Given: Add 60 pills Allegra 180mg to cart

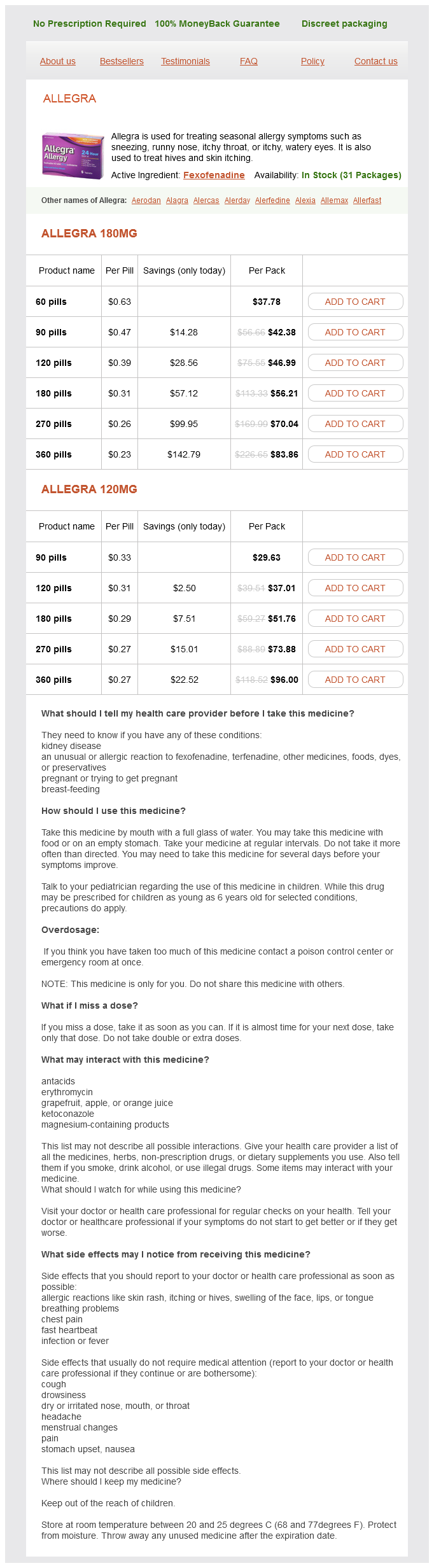Looking at the screenshot, I should [355, 302].
